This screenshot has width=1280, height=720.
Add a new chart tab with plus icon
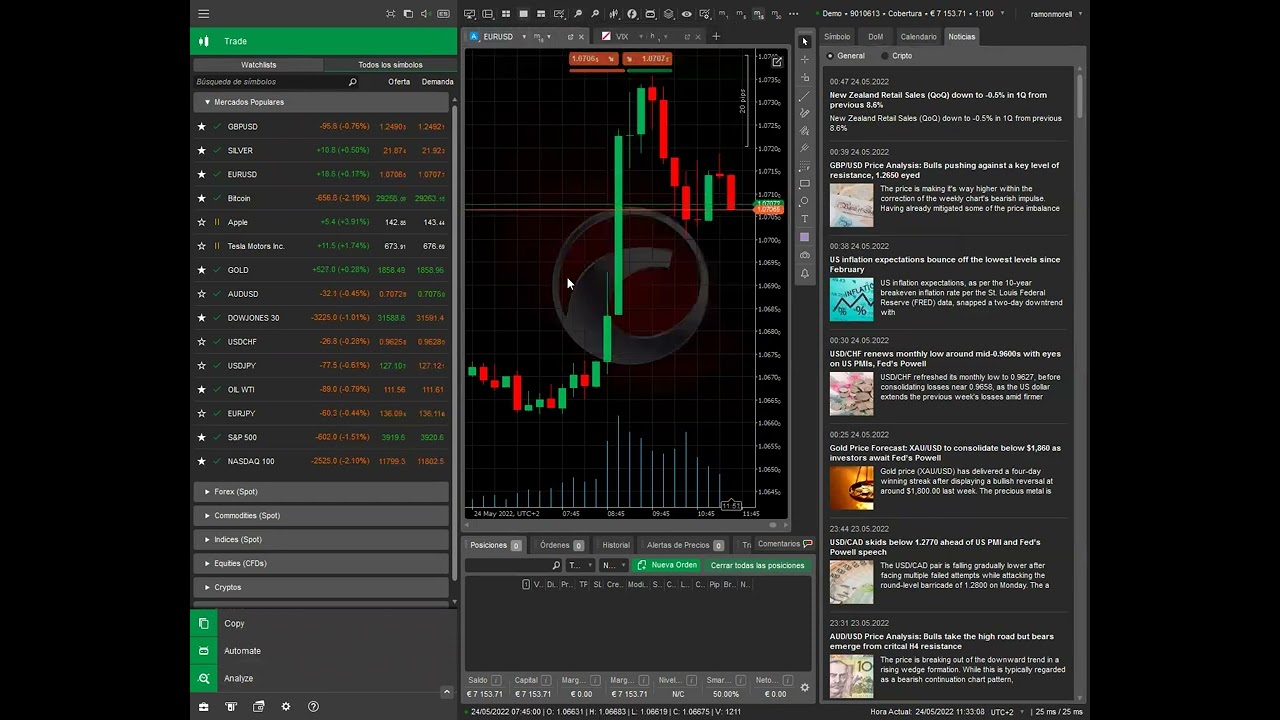(x=716, y=37)
